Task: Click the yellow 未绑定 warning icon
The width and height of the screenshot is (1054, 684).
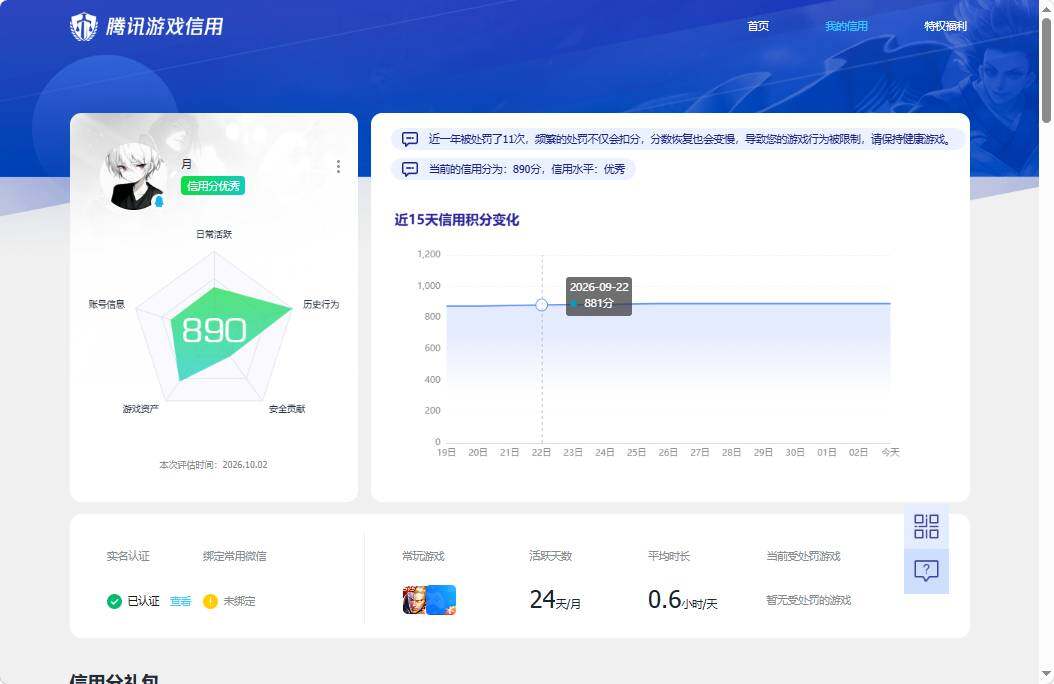Action: tap(210, 601)
